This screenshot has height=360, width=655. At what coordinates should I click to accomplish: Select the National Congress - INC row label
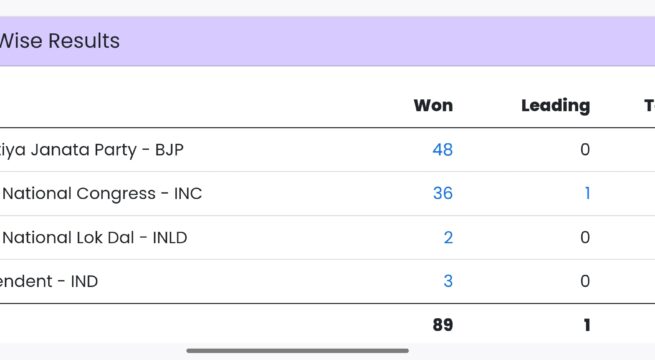101,193
